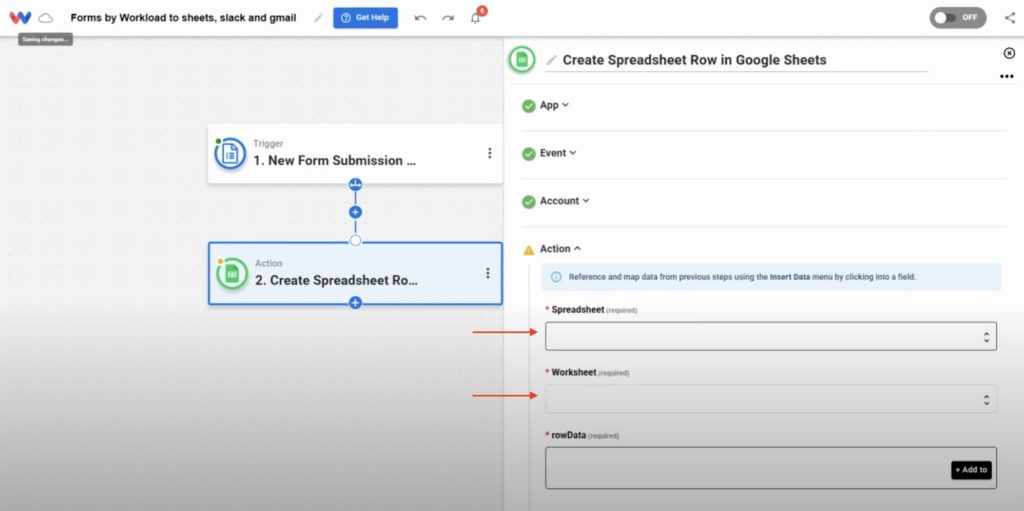Open the panel's three-dot more menu

pos(1006,76)
